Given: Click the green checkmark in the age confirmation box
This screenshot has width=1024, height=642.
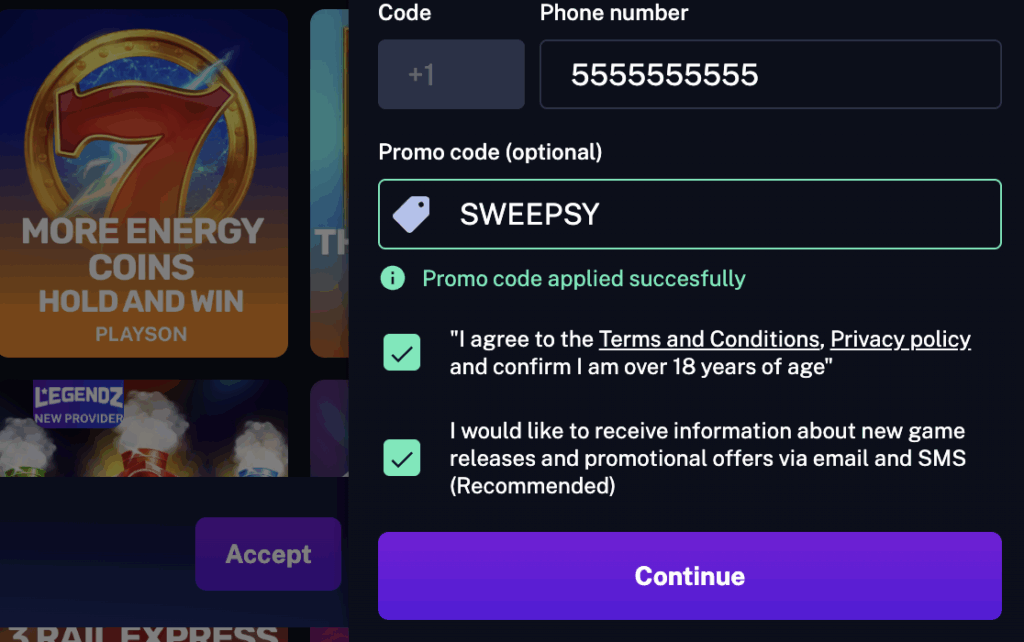Looking at the screenshot, I should pyautogui.click(x=402, y=352).
